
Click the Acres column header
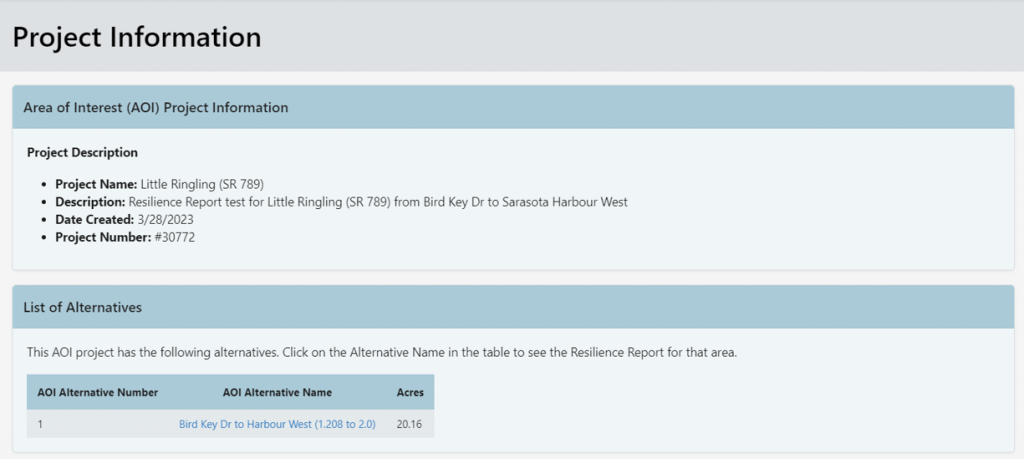tap(409, 392)
